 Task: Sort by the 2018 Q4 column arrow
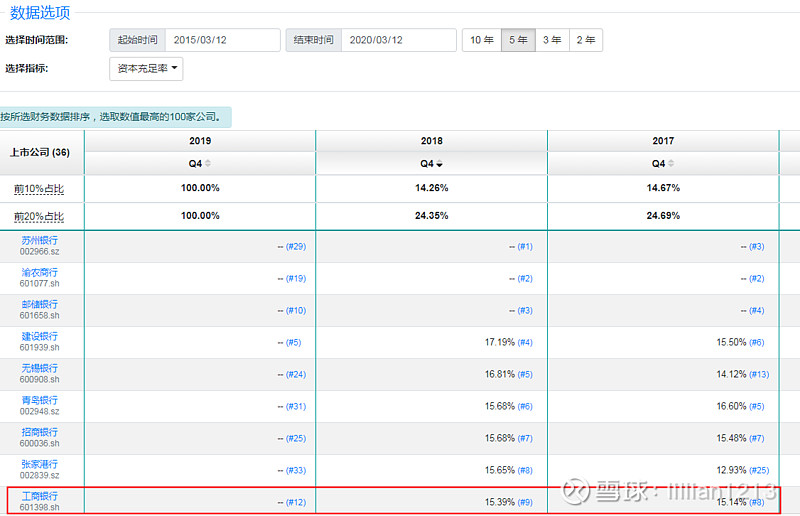click(439, 163)
